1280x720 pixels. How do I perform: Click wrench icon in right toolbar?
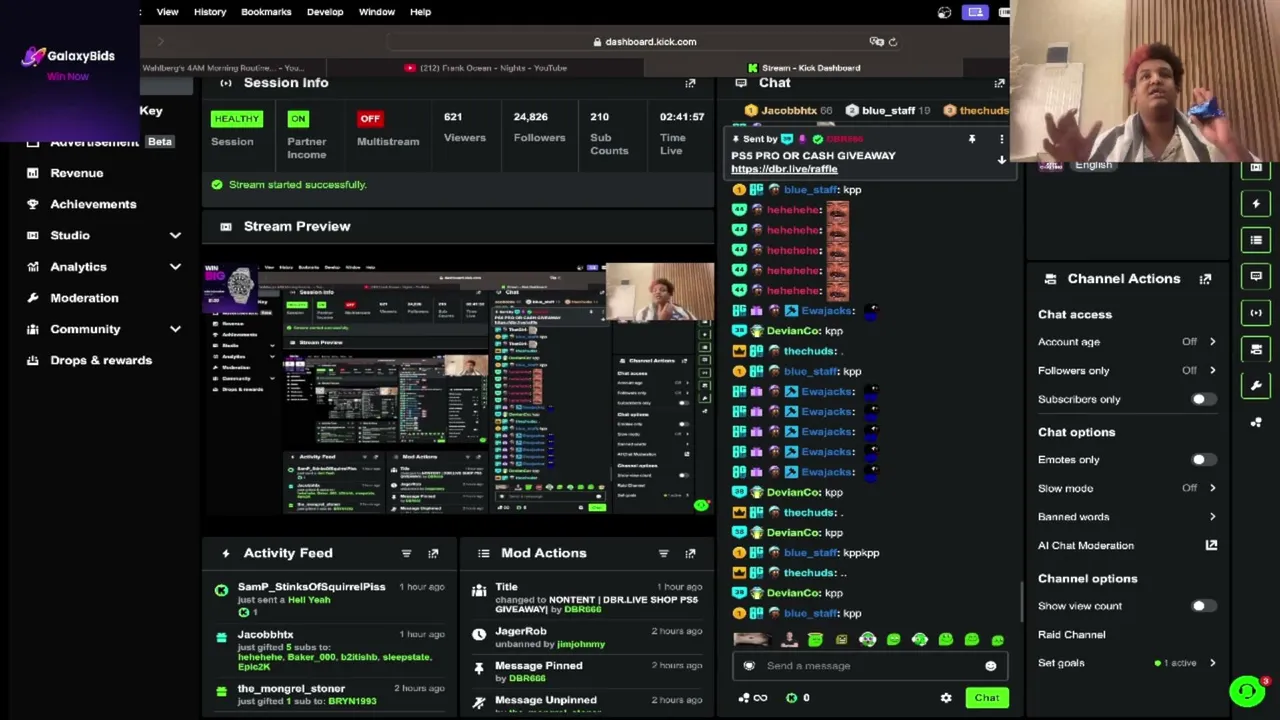click(1256, 385)
